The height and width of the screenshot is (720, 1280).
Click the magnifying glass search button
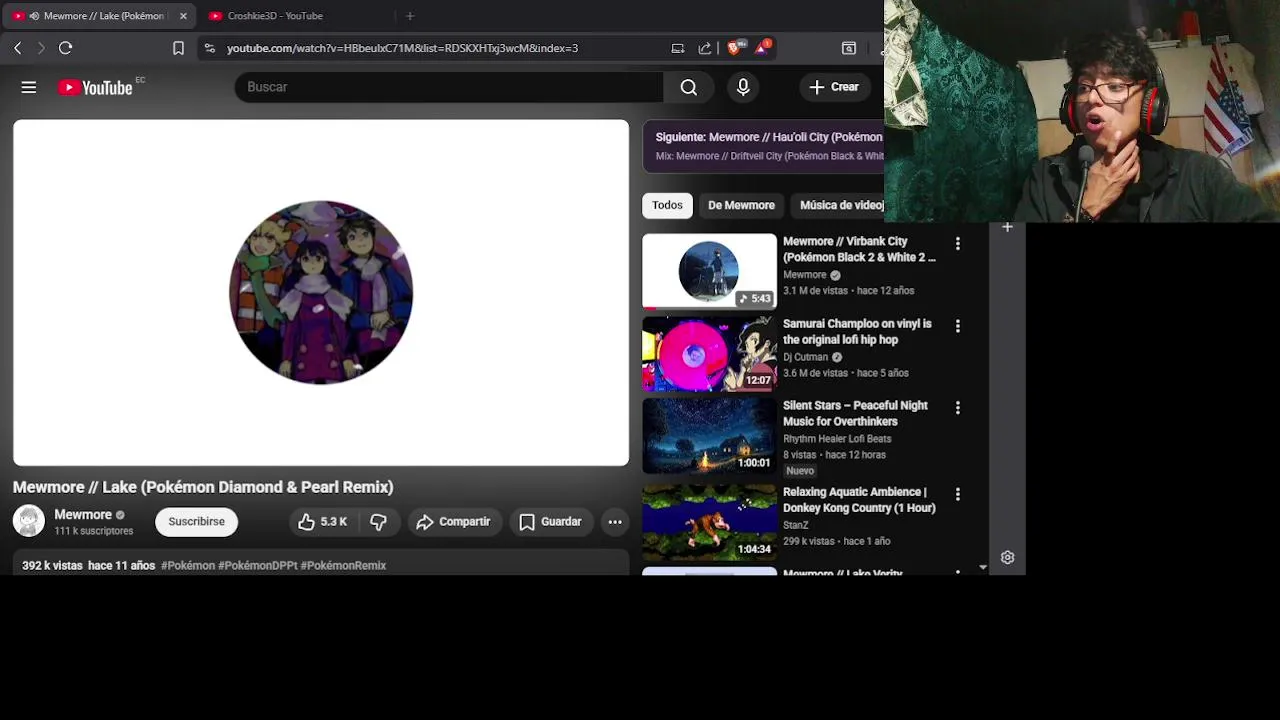(x=689, y=87)
